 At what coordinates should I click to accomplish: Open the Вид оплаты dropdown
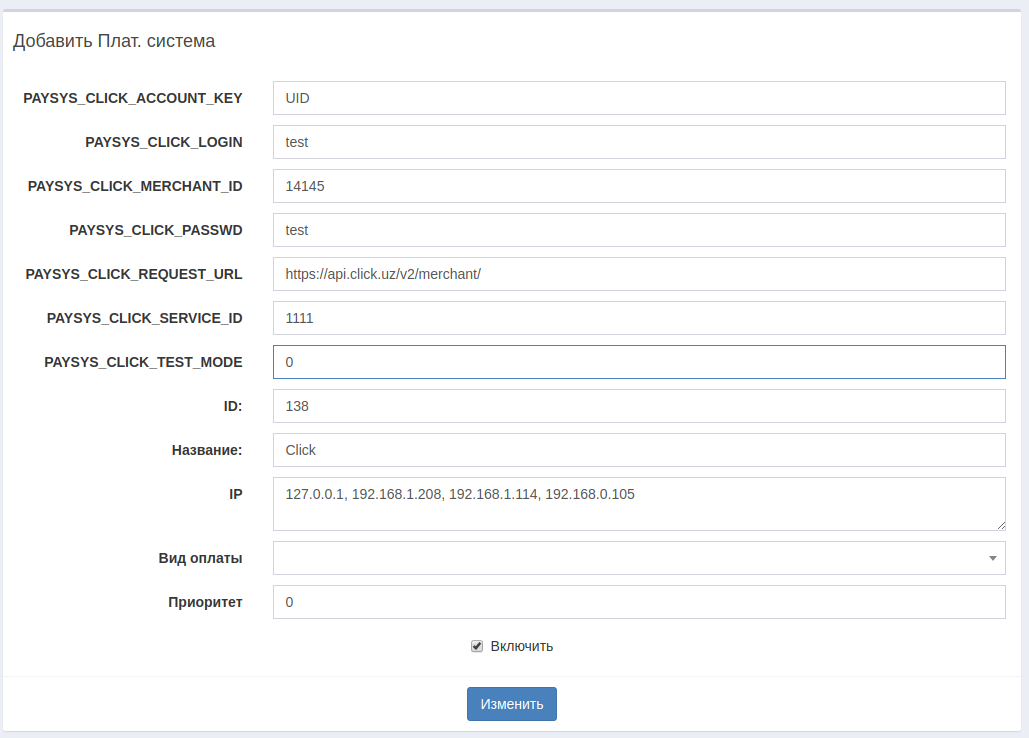click(x=638, y=558)
